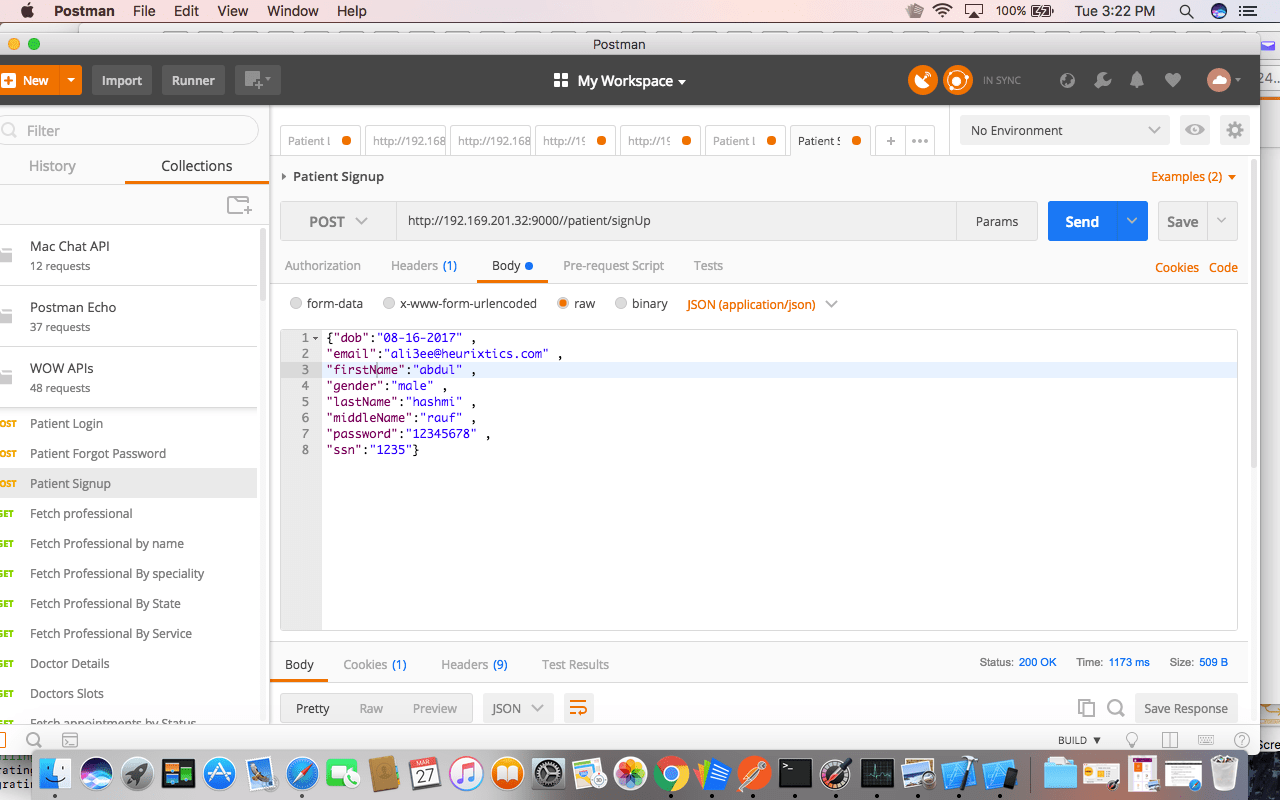
Task: Open the user account avatar menu
Action: pos(1224,80)
